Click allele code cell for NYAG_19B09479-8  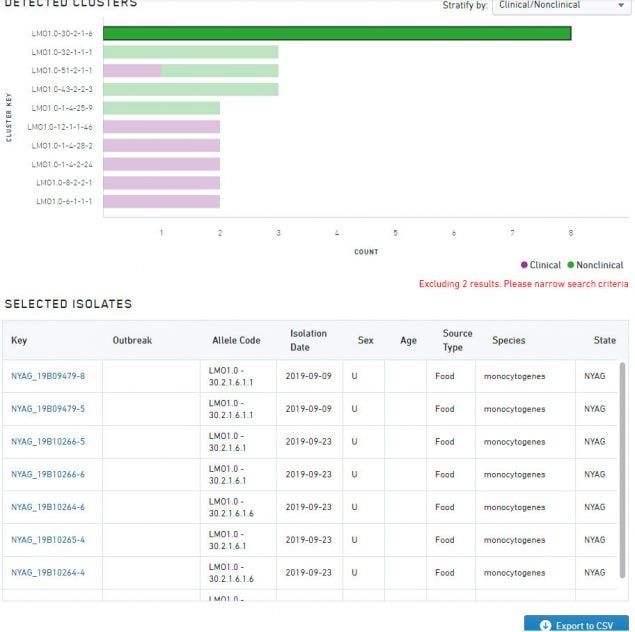tap(238, 377)
